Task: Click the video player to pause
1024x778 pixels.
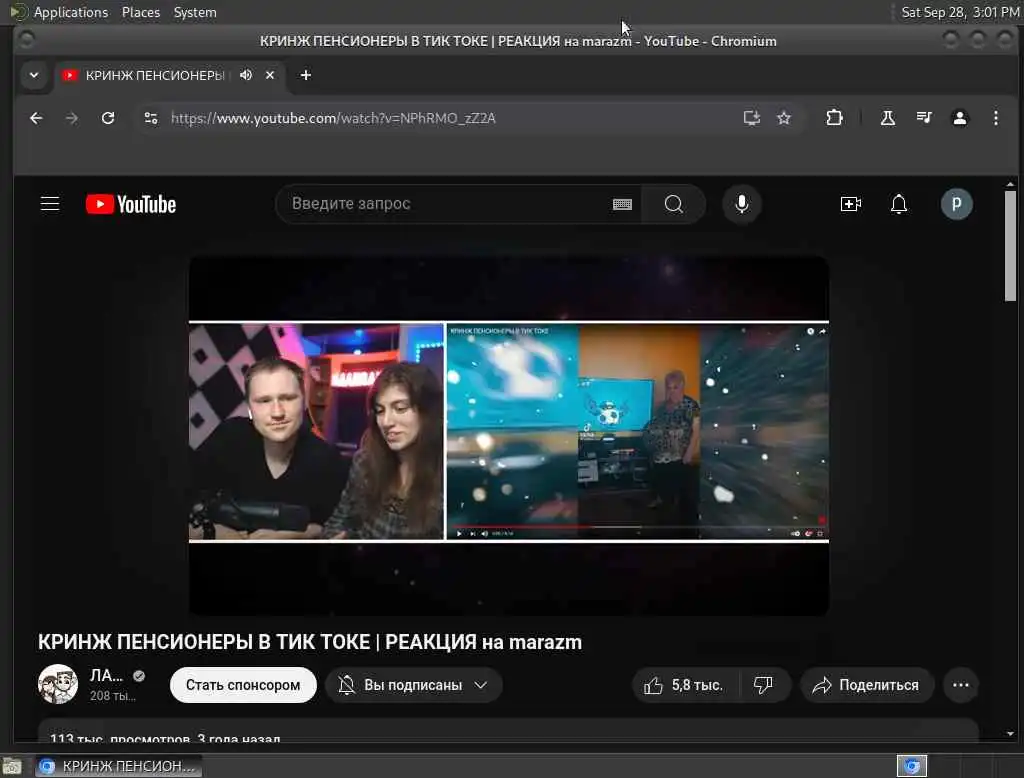Action: (509, 435)
